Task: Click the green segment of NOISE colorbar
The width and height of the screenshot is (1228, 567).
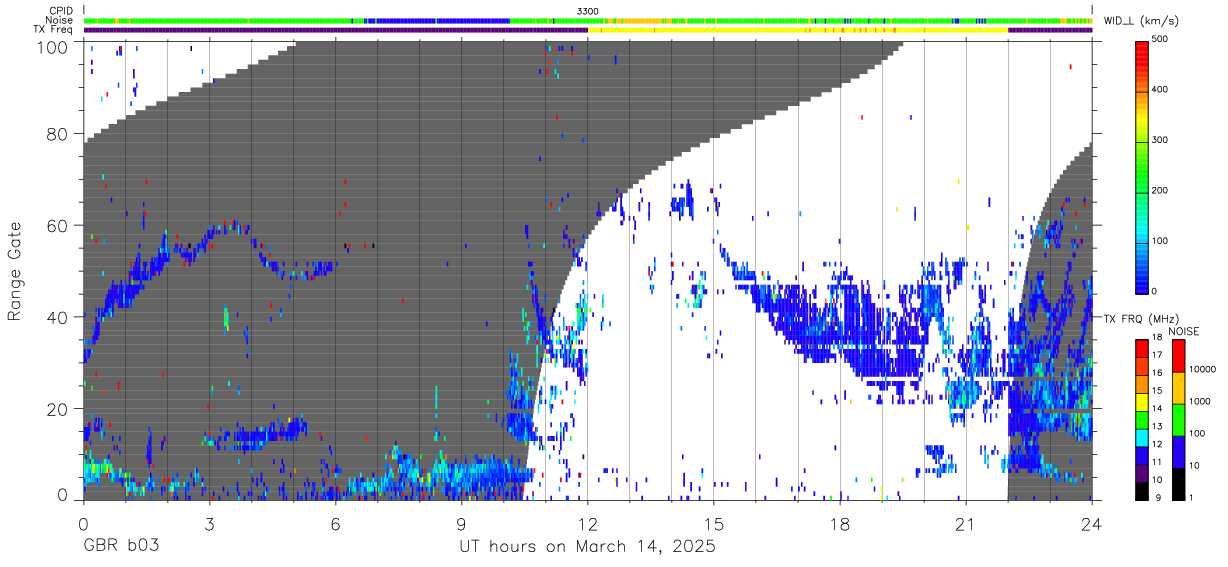Action: point(1177,419)
